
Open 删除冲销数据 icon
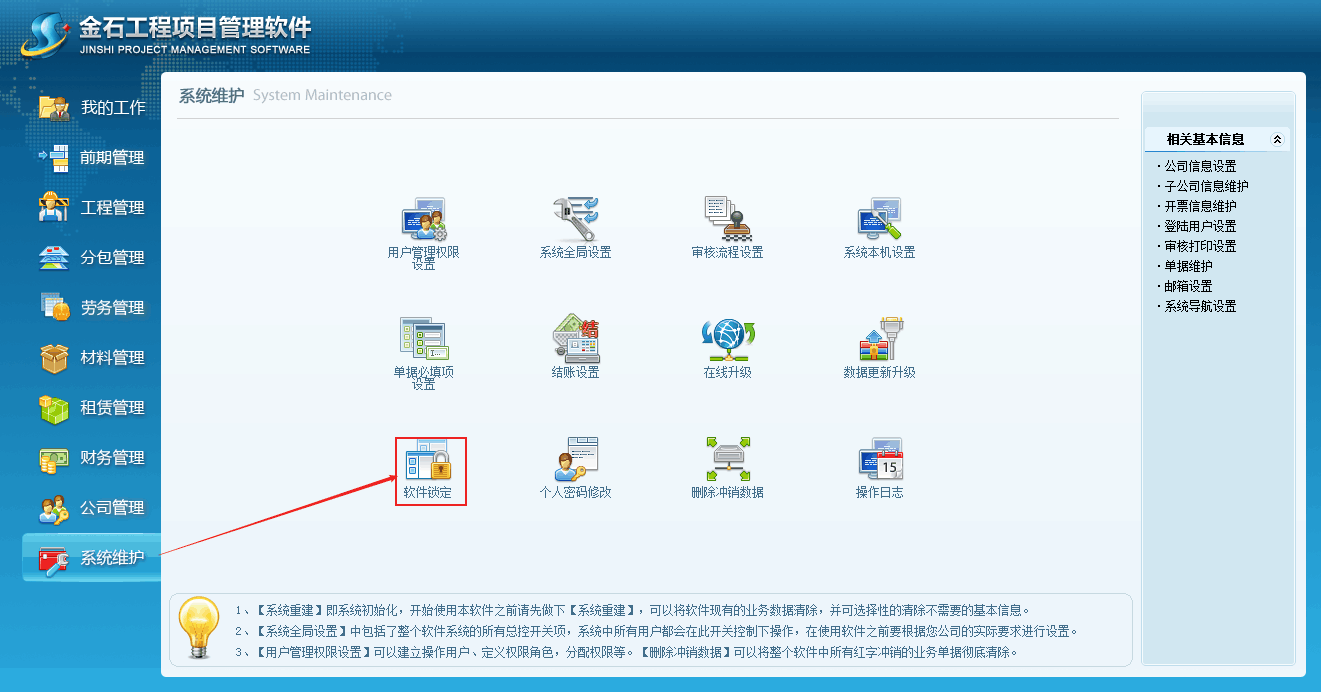coord(727,460)
